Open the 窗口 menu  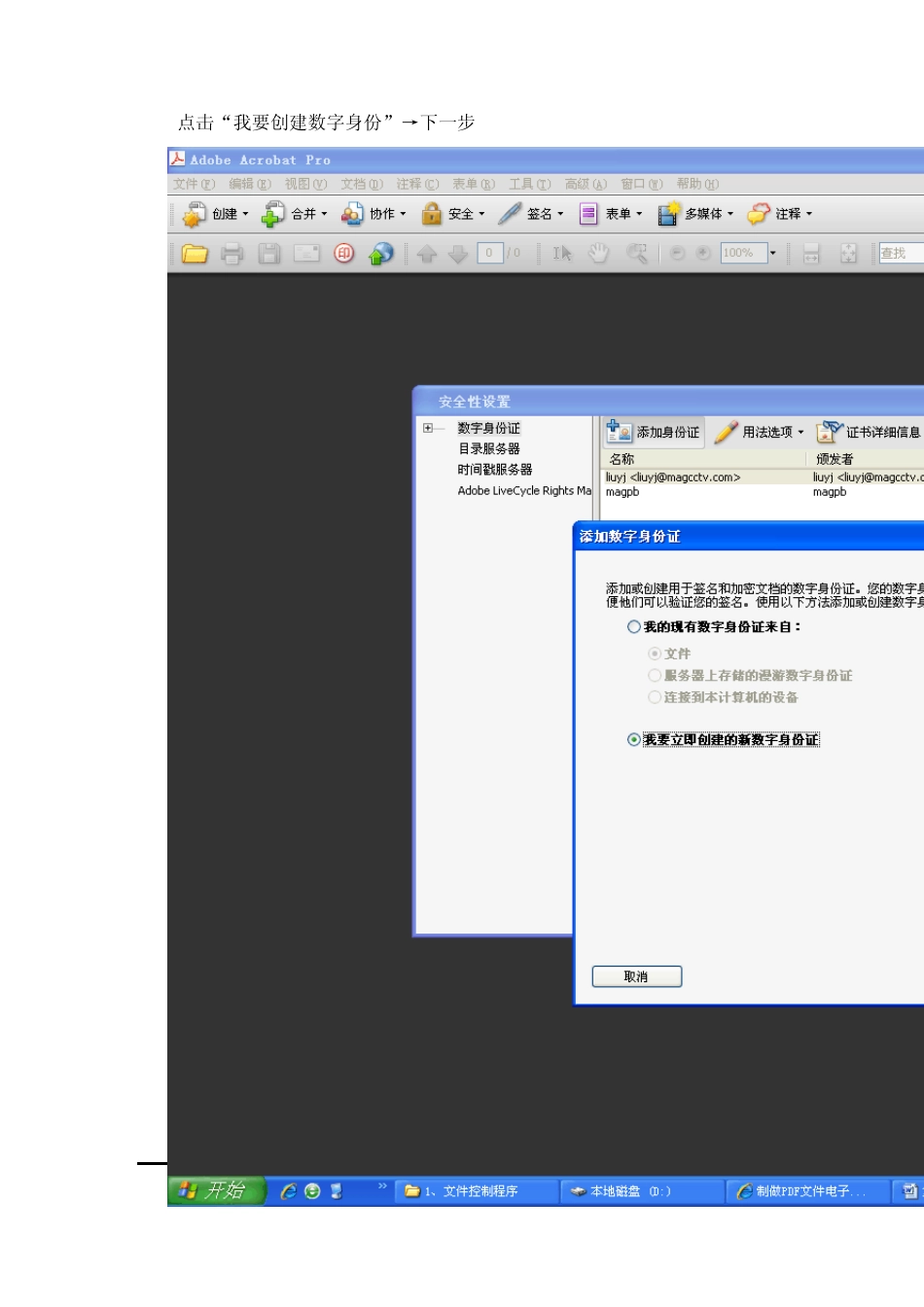(642, 184)
